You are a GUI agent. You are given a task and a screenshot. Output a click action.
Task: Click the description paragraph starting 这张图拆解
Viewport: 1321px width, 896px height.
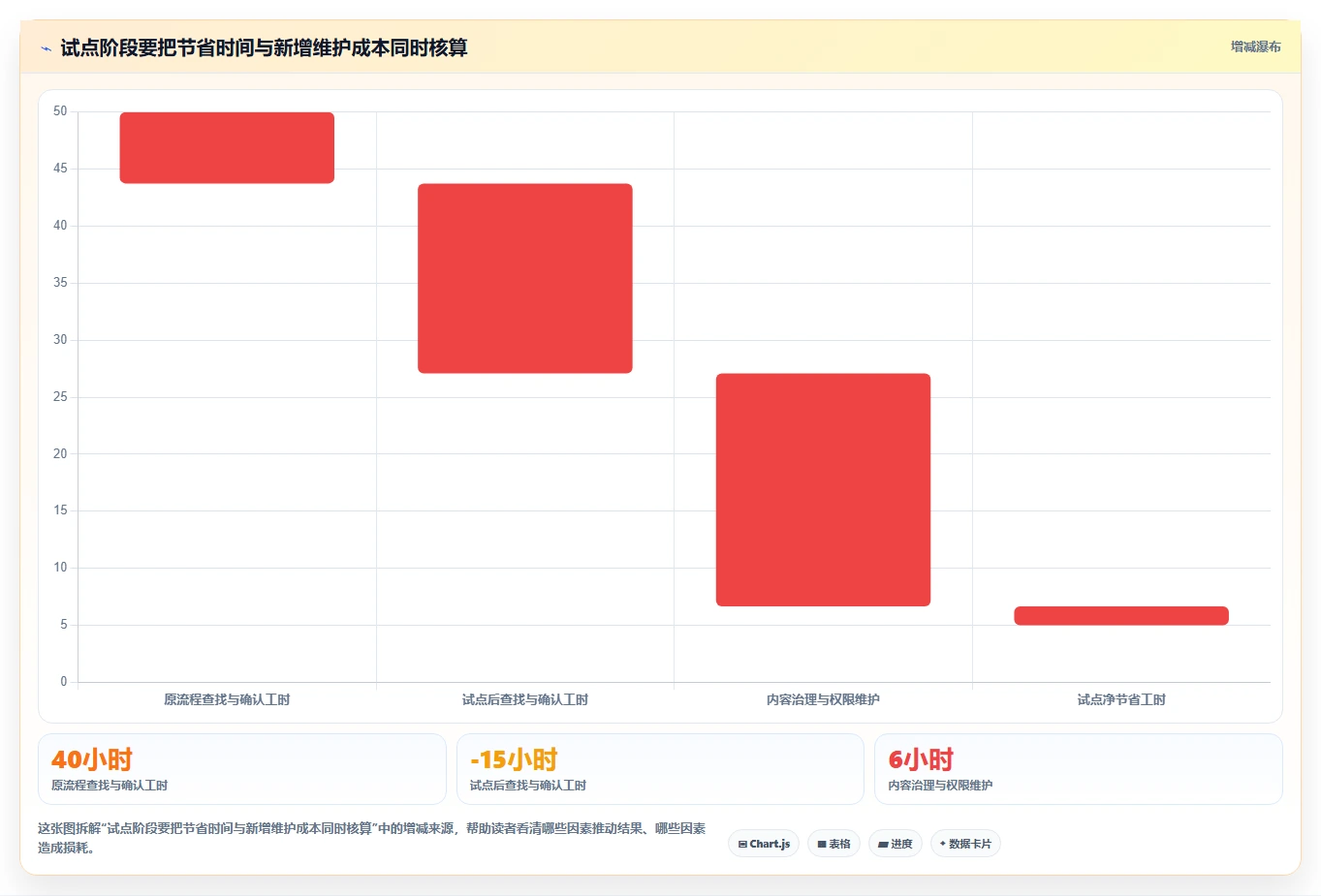(372, 838)
